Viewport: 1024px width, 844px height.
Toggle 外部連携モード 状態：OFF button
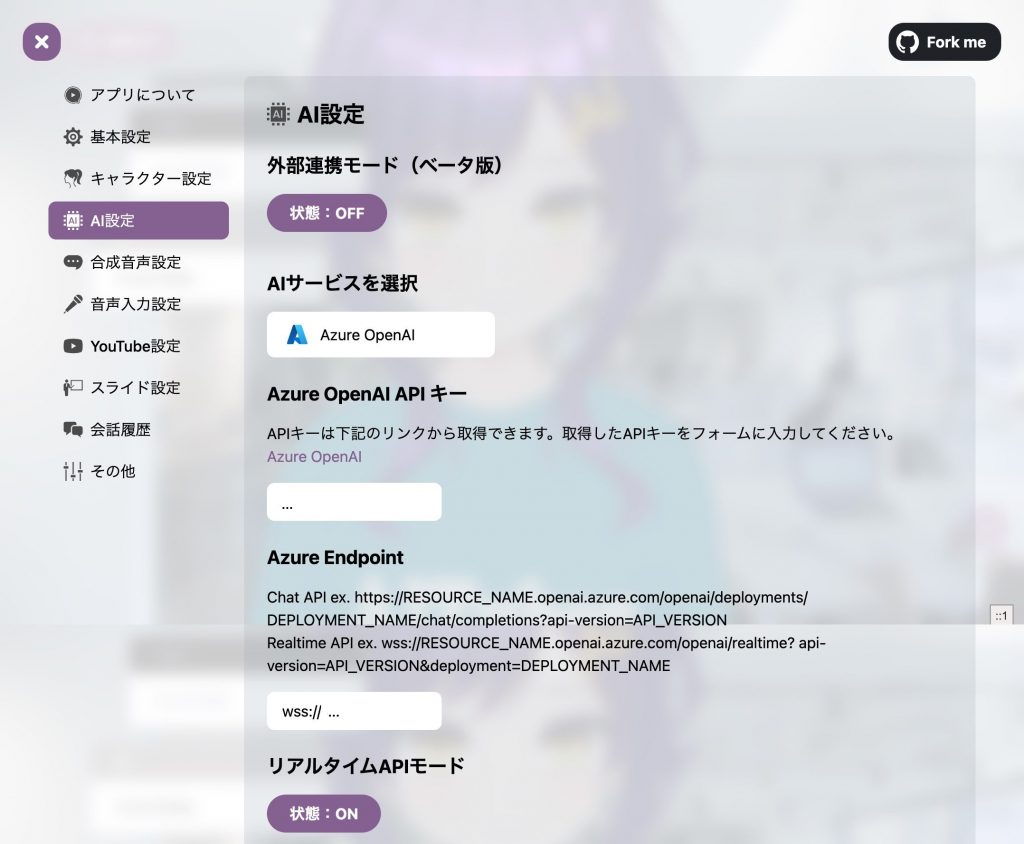click(327, 213)
